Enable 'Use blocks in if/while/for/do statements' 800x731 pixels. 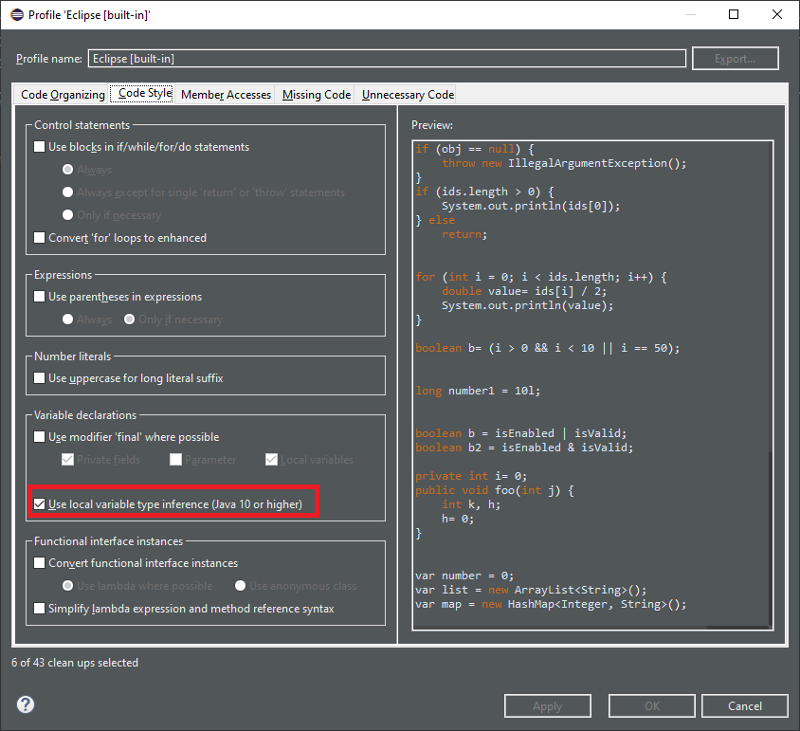(39, 147)
